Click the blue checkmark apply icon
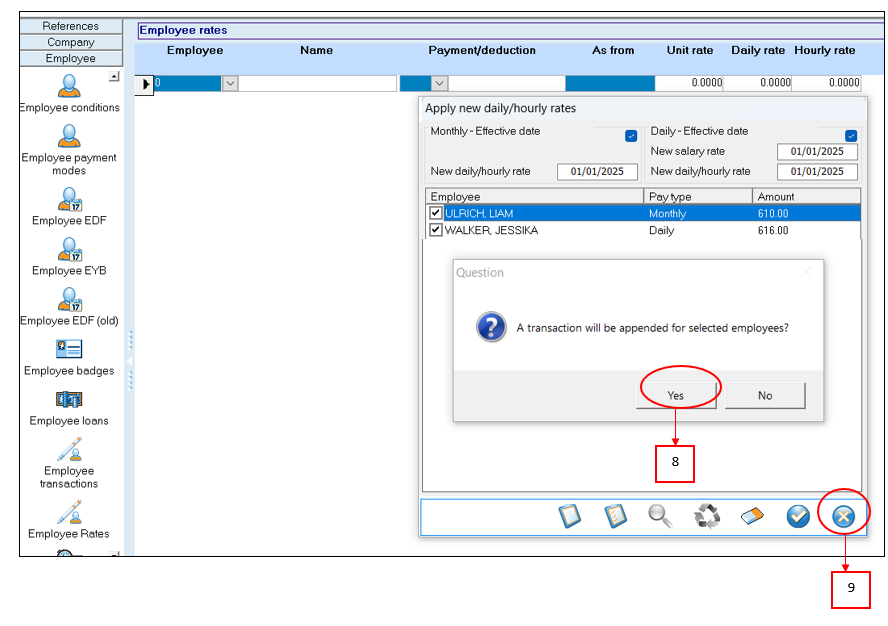 [x=798, y=516]
